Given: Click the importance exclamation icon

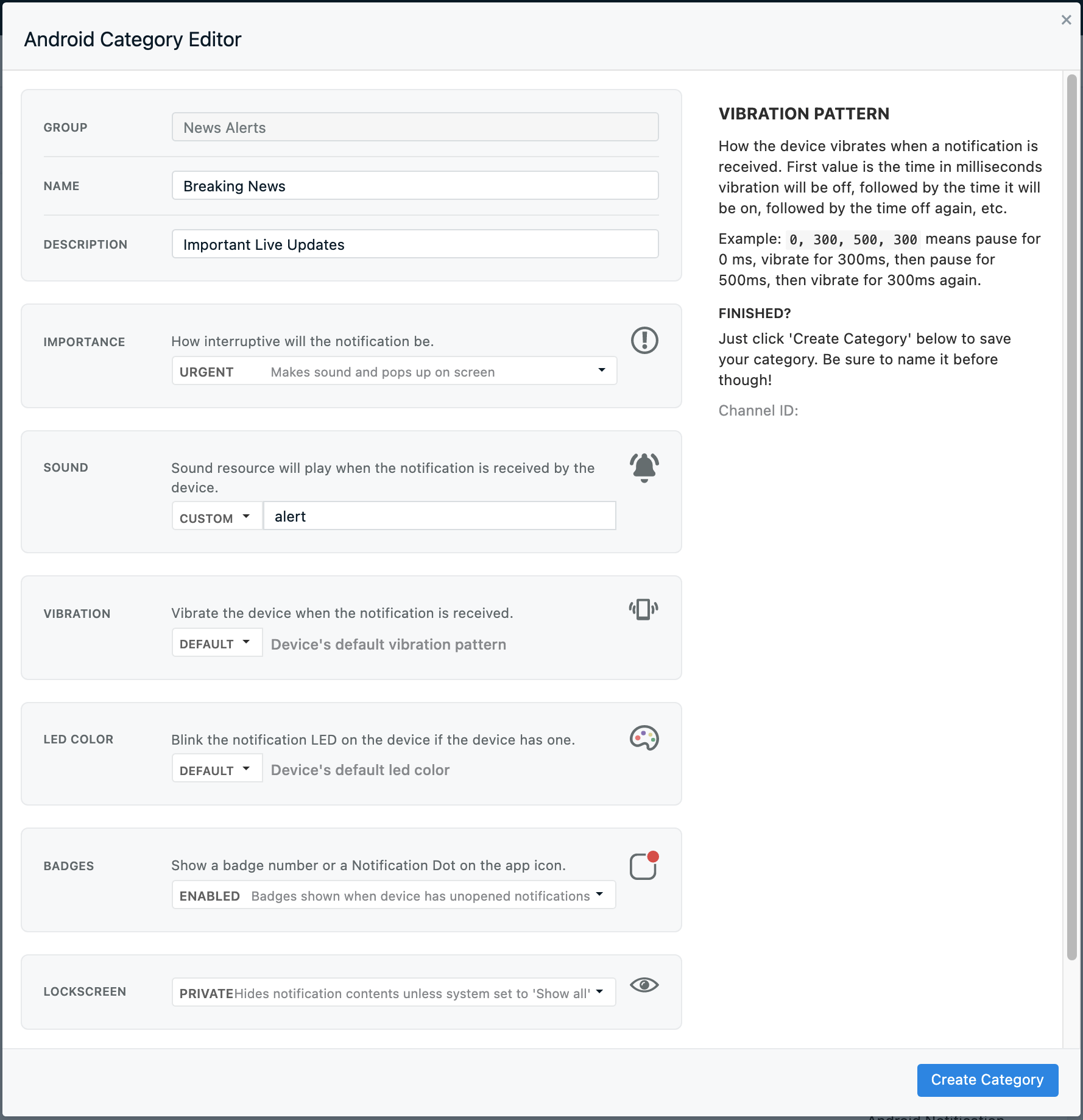Looking at the screenshot, I should [x=644, y=340].
